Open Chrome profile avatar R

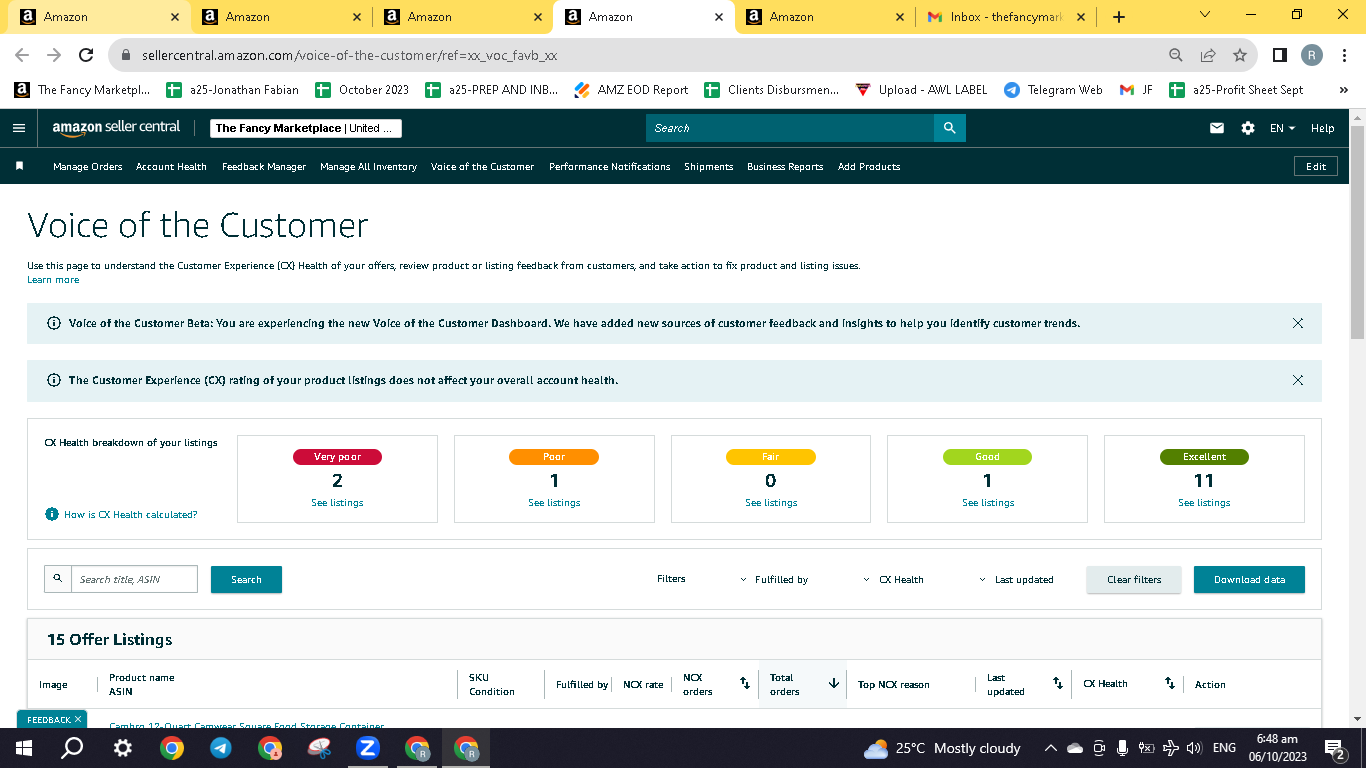coord(1312,56)
